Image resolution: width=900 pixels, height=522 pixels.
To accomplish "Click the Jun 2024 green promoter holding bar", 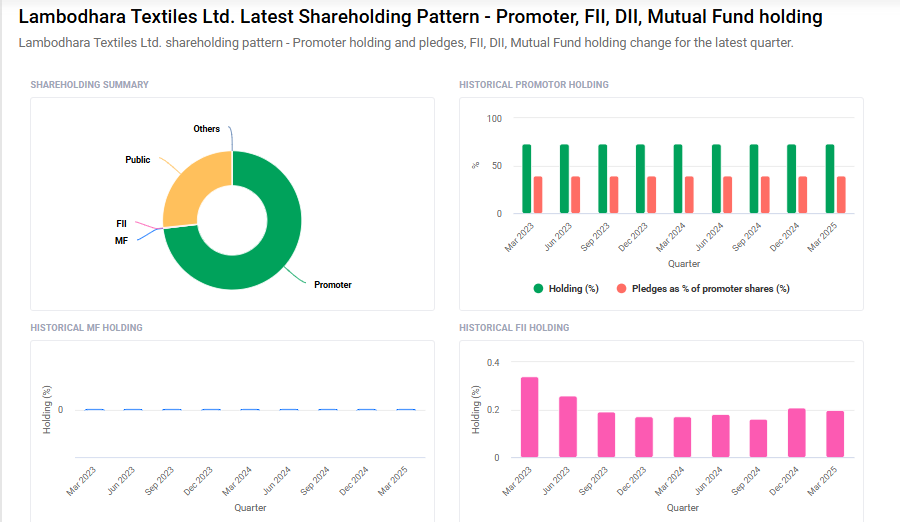I will [x=716, y=179].
